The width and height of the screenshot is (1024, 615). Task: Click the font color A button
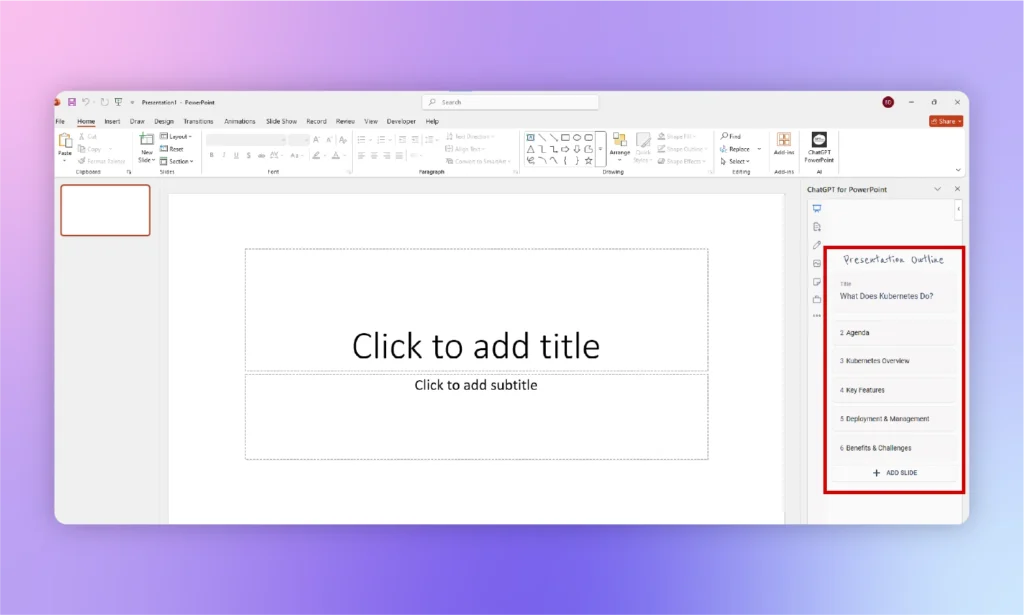coord(336,155)
